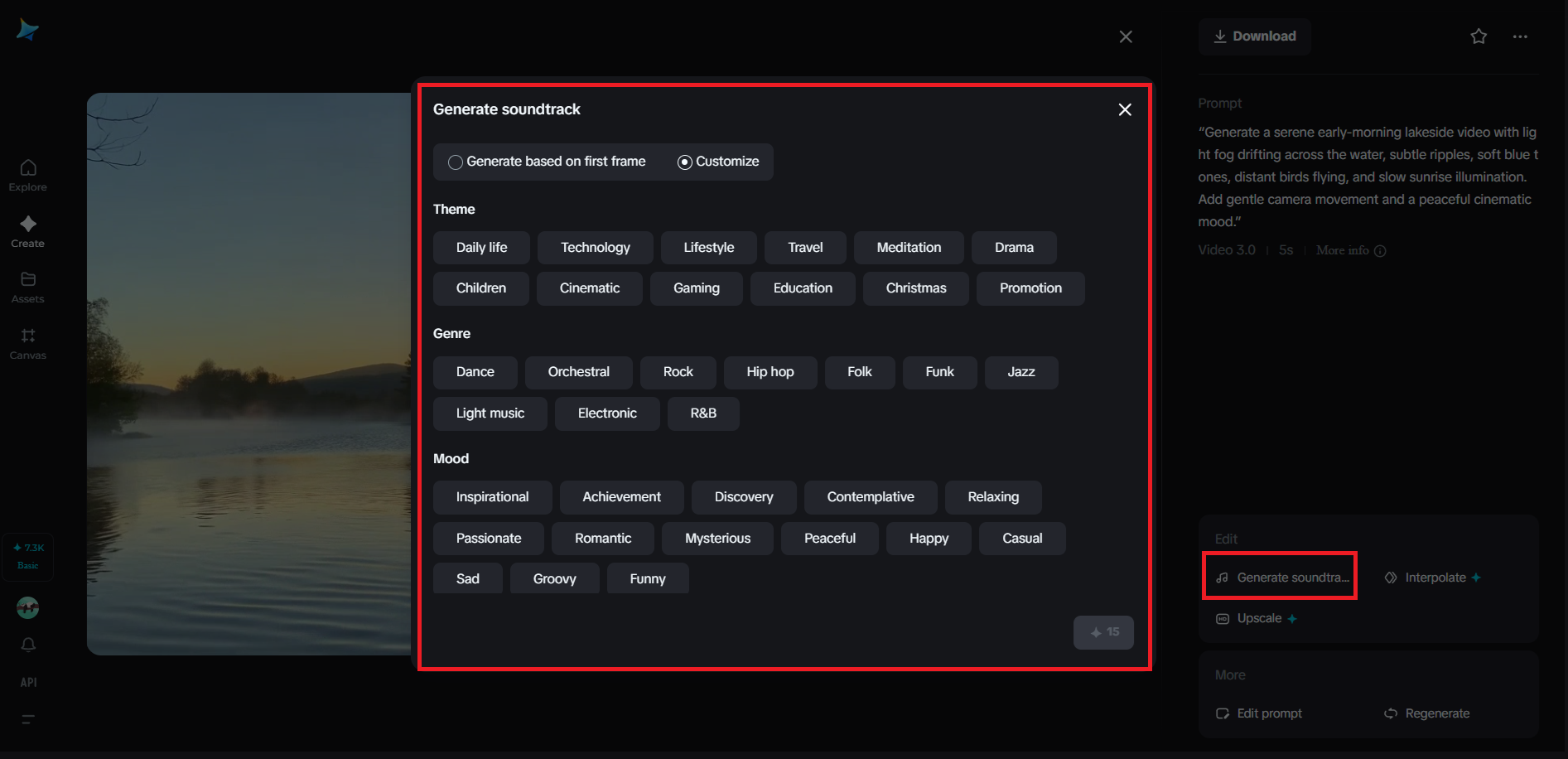Select Generate based on first frame
Viewport: 1568px width, 759px height.
[x=456, y=162]
